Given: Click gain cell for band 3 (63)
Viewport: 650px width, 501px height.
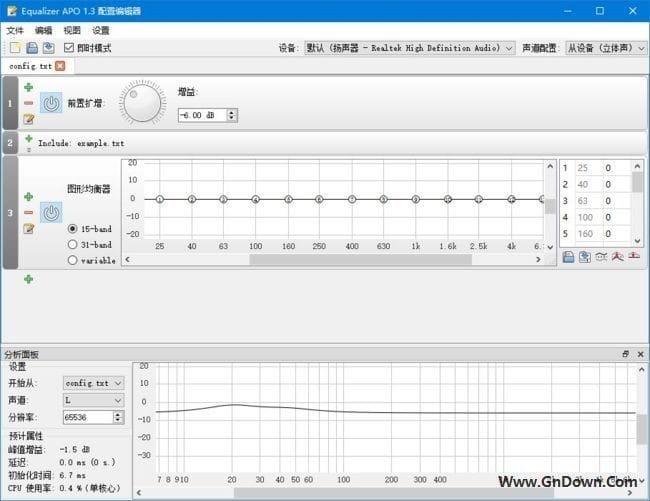Looking at the screenshot, I should tap(616, 201).
